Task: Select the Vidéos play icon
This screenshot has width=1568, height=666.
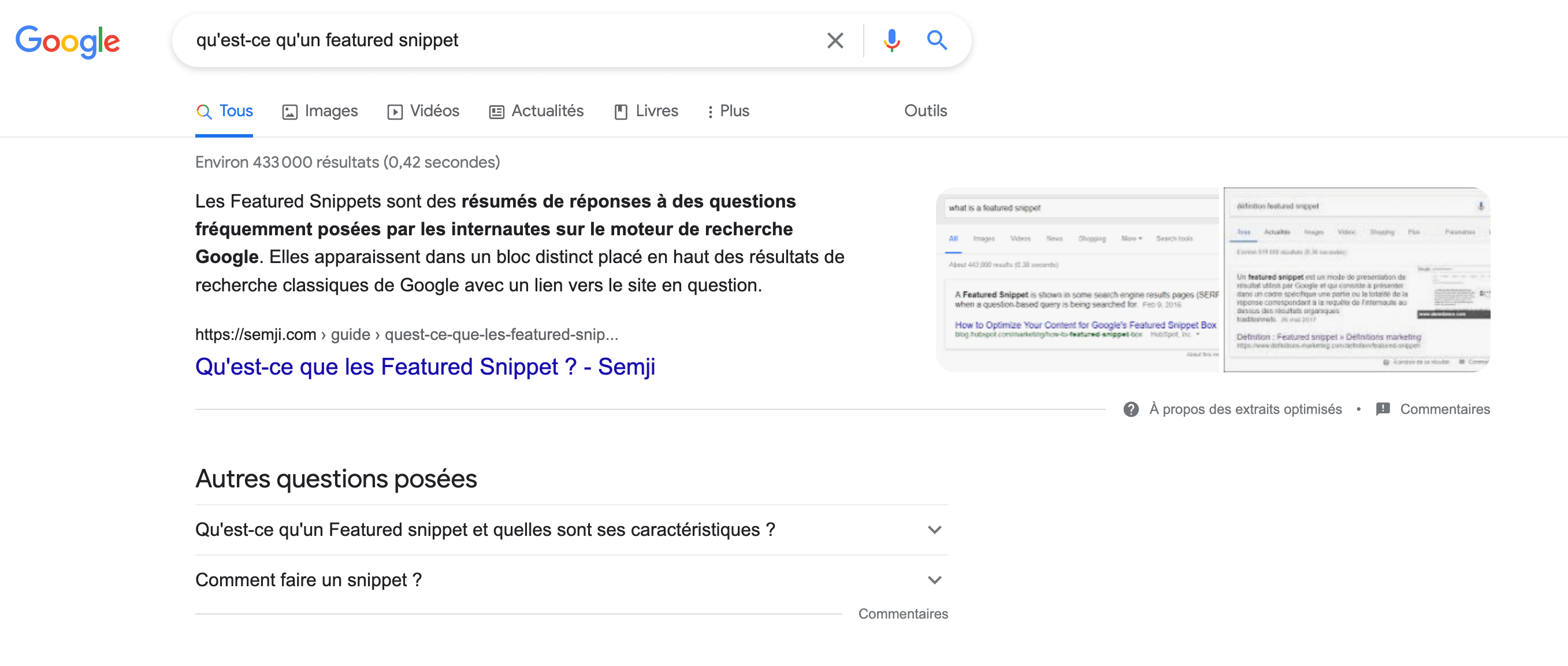Action: pyautogui.click(x=396, y=111)
